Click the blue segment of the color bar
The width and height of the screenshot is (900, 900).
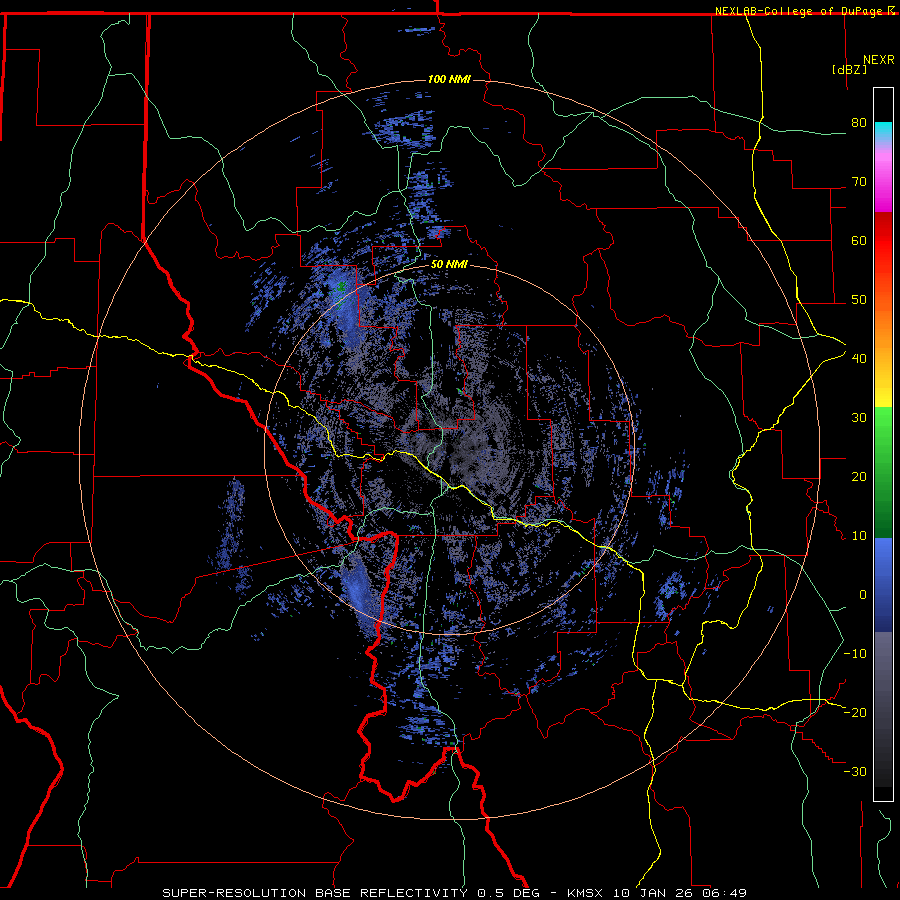pos(883,585)
